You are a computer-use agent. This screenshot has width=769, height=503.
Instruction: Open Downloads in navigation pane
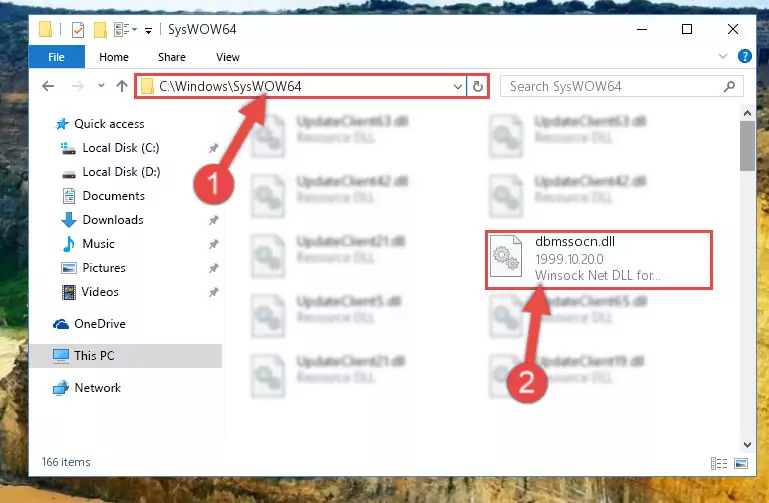tap(113, 220)
